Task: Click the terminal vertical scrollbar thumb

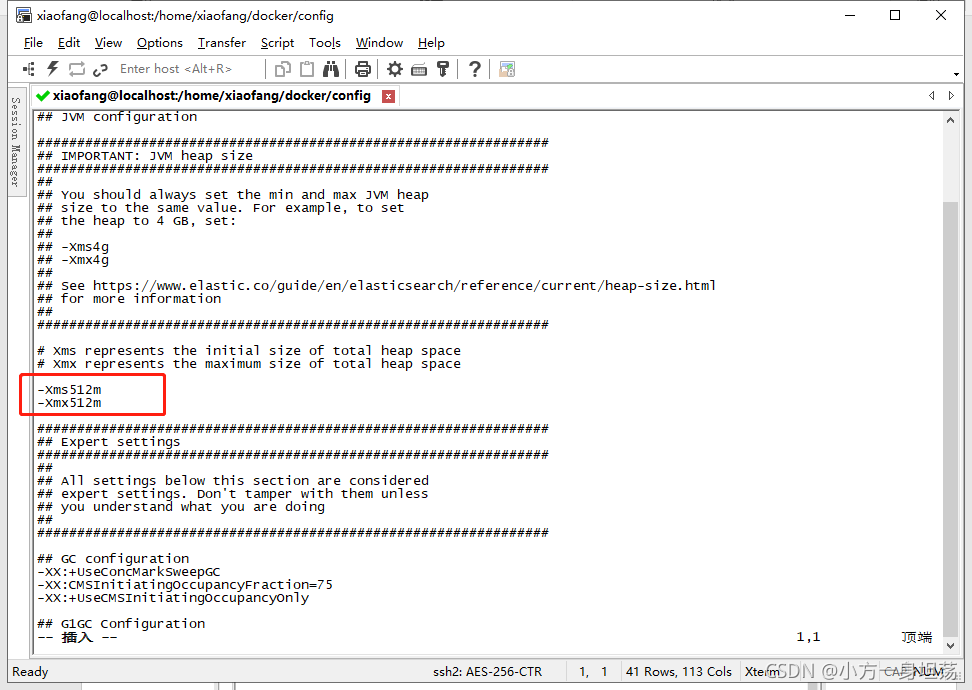Action: pos(950,418)
